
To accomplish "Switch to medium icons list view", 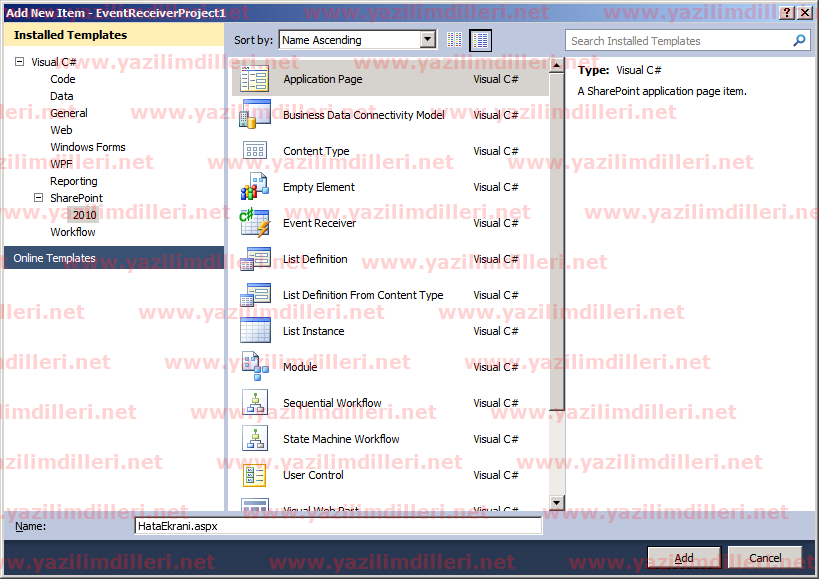I will 481,40.
